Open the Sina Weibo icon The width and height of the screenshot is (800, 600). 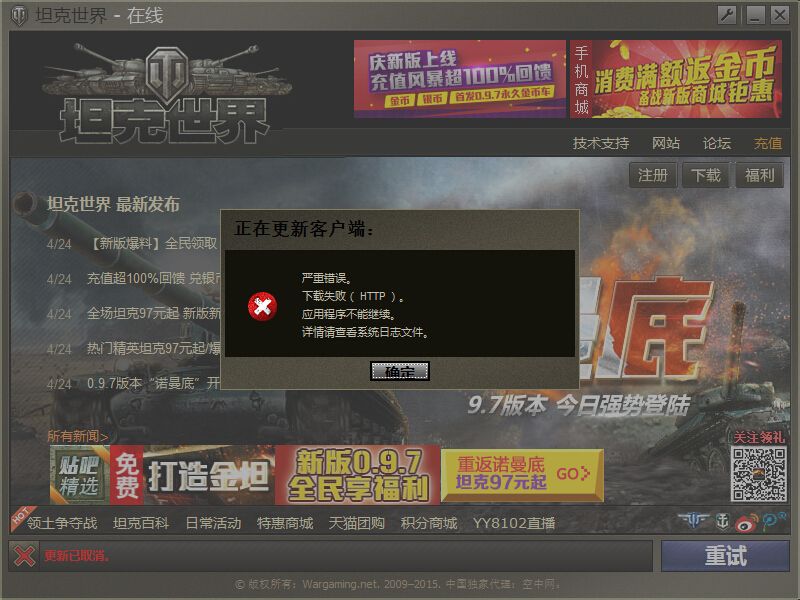pos(747,522)
